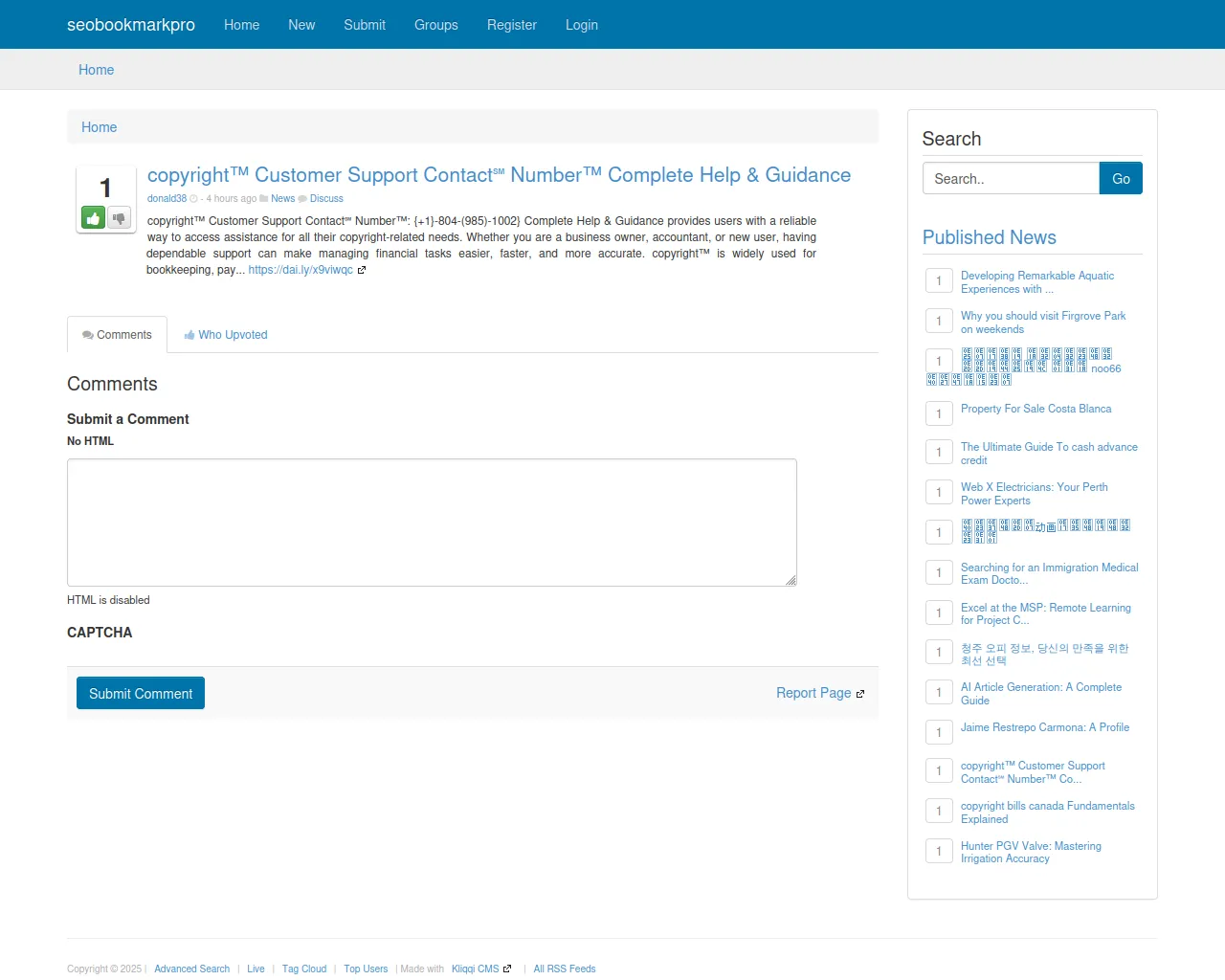Open Advanced Search in the footer
This screenshot has height=980, width=1225.
(x=191, y=969)
